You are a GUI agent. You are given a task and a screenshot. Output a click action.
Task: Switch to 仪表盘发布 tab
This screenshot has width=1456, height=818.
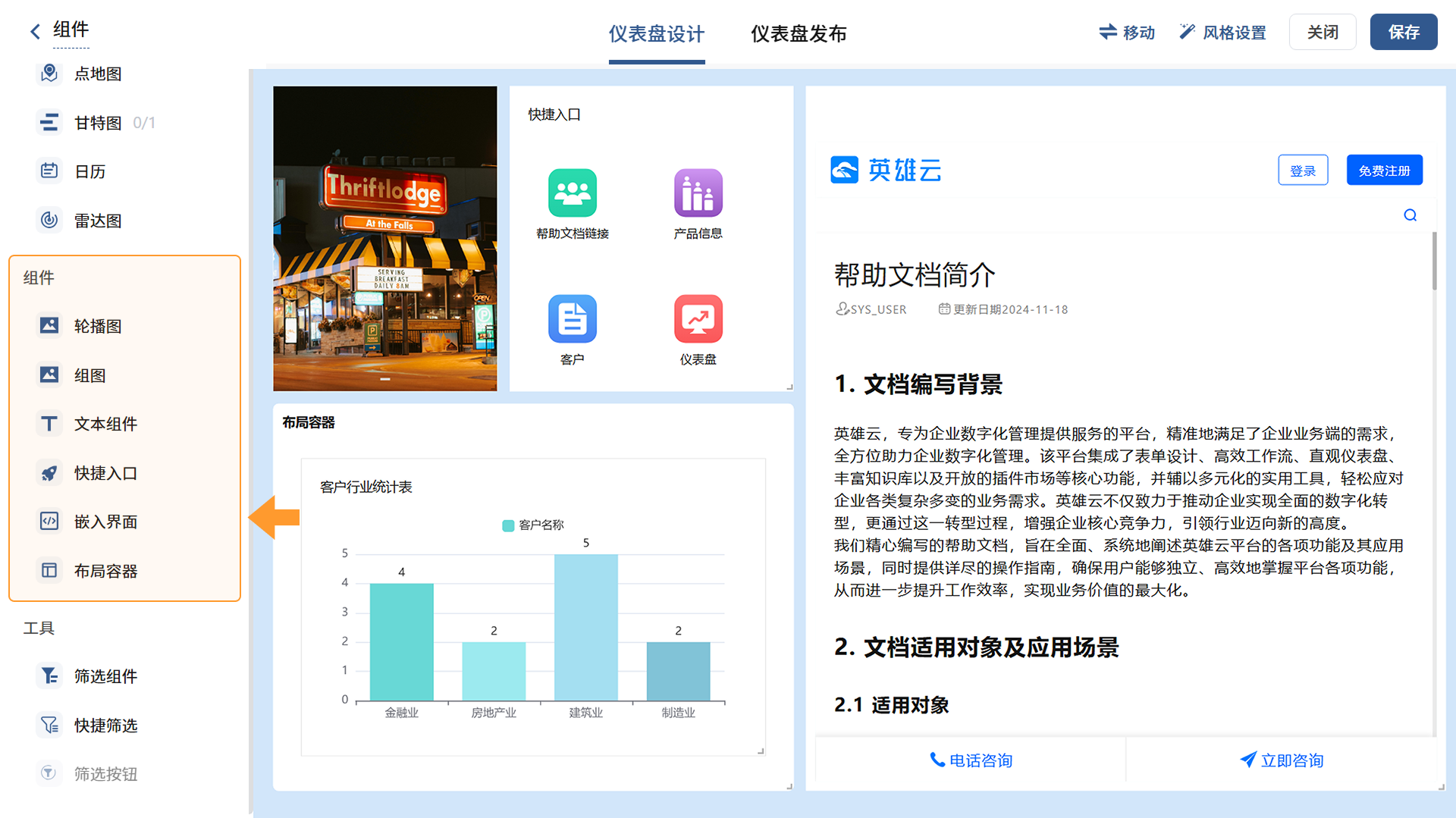(x=799, y=34)
